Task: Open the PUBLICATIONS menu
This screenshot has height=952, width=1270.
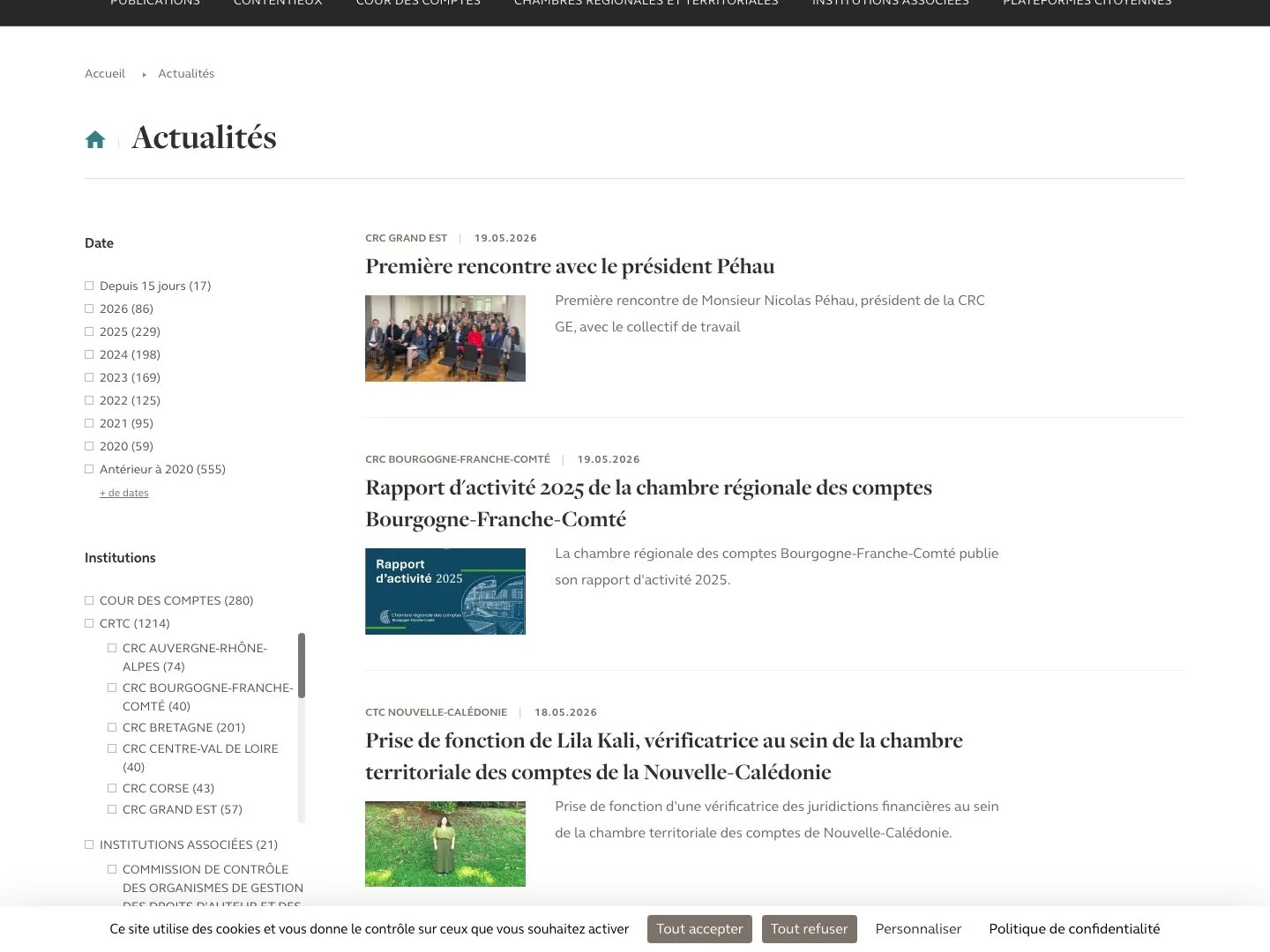Action: point(155,4)
